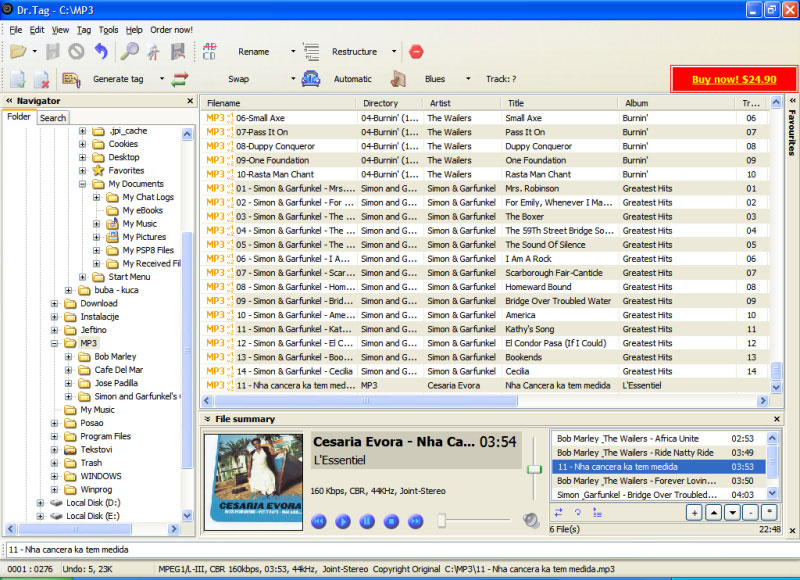Sort by the Artist column header
800x580 pixels.
pos(461,103)
